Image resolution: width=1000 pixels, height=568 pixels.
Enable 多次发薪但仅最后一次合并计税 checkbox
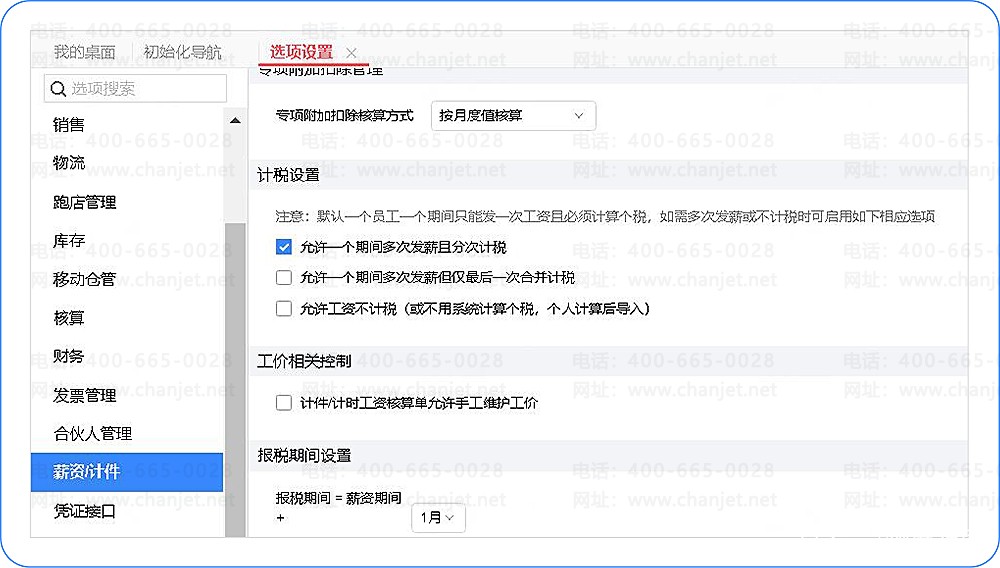click(284, 277)
